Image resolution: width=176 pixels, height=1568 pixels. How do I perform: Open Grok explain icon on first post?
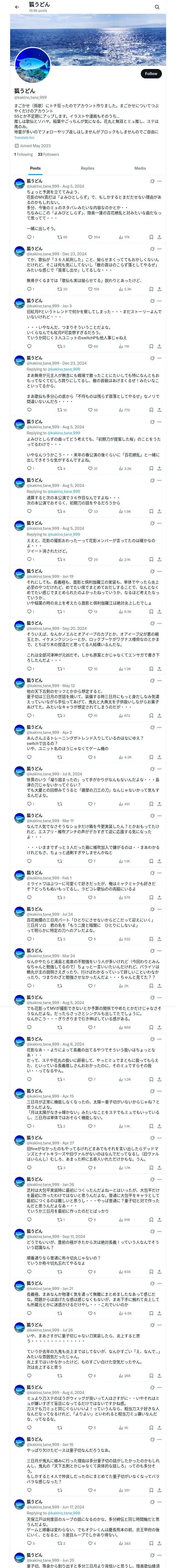152,181
